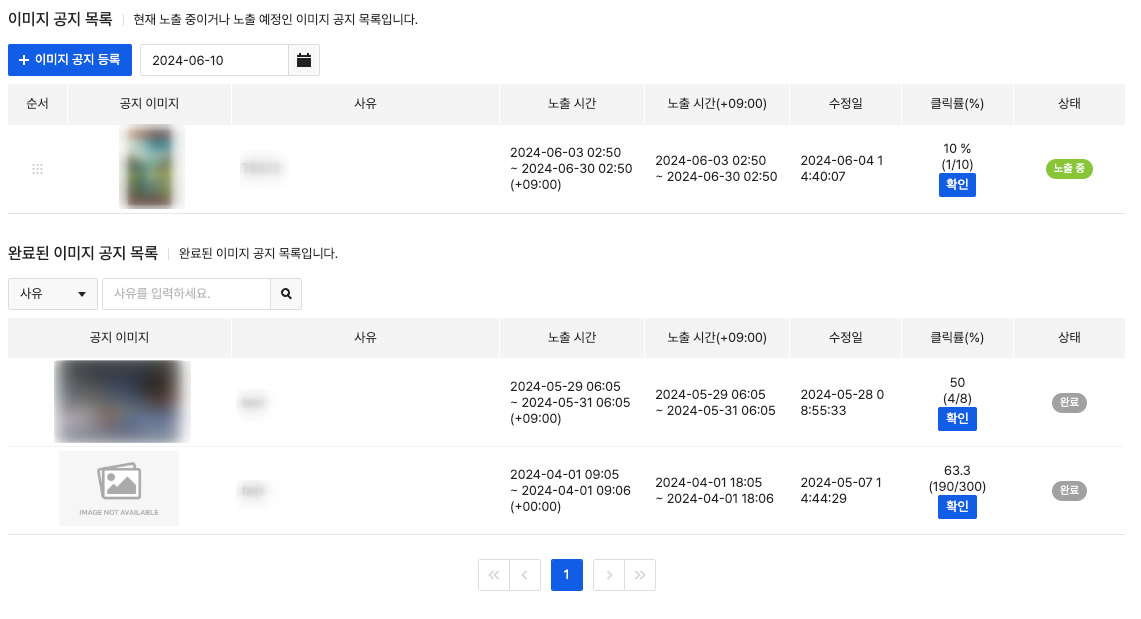
Task: Click 확인 under 63.3 (190/300) click rate
Action: [x=957, y=507]
